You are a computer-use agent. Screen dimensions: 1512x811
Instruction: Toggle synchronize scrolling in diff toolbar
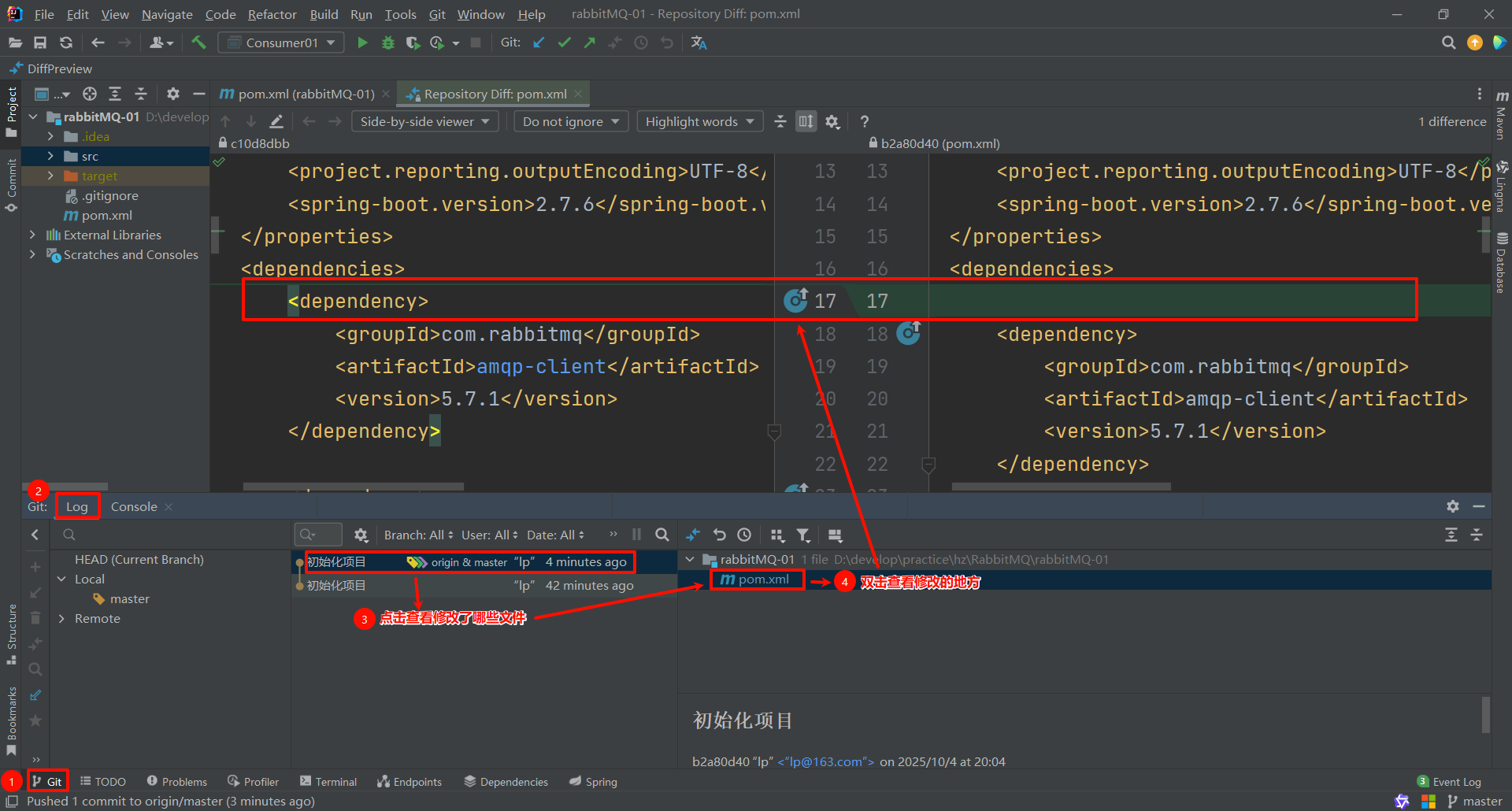tap(806, 121)
